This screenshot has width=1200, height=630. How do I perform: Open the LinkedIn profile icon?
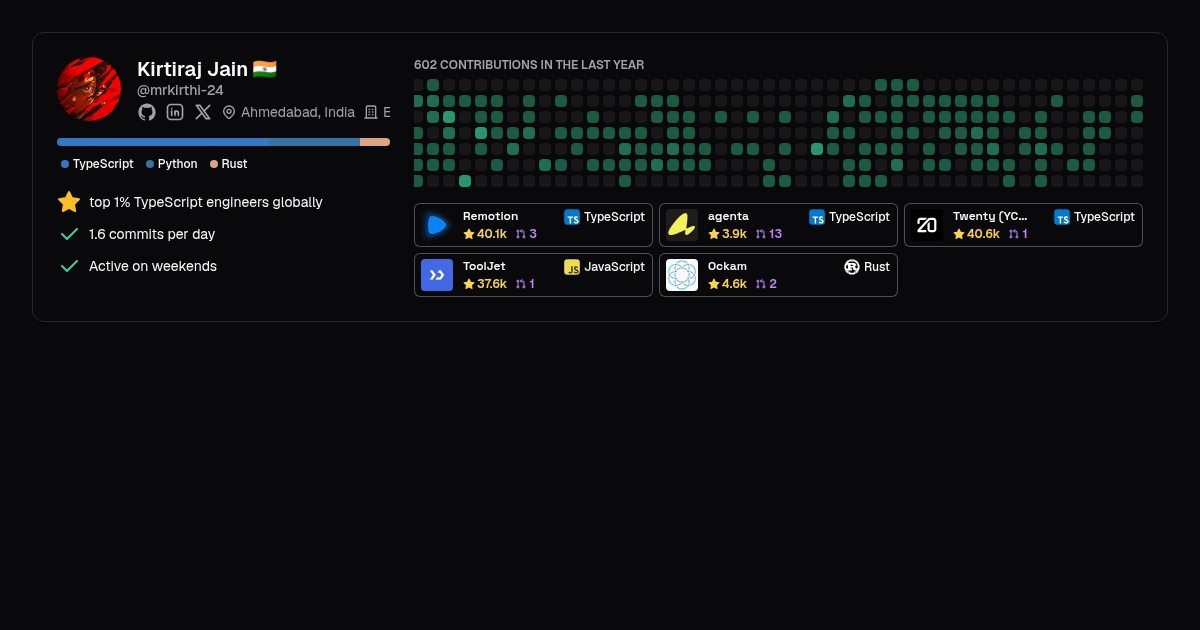(175, 112)
